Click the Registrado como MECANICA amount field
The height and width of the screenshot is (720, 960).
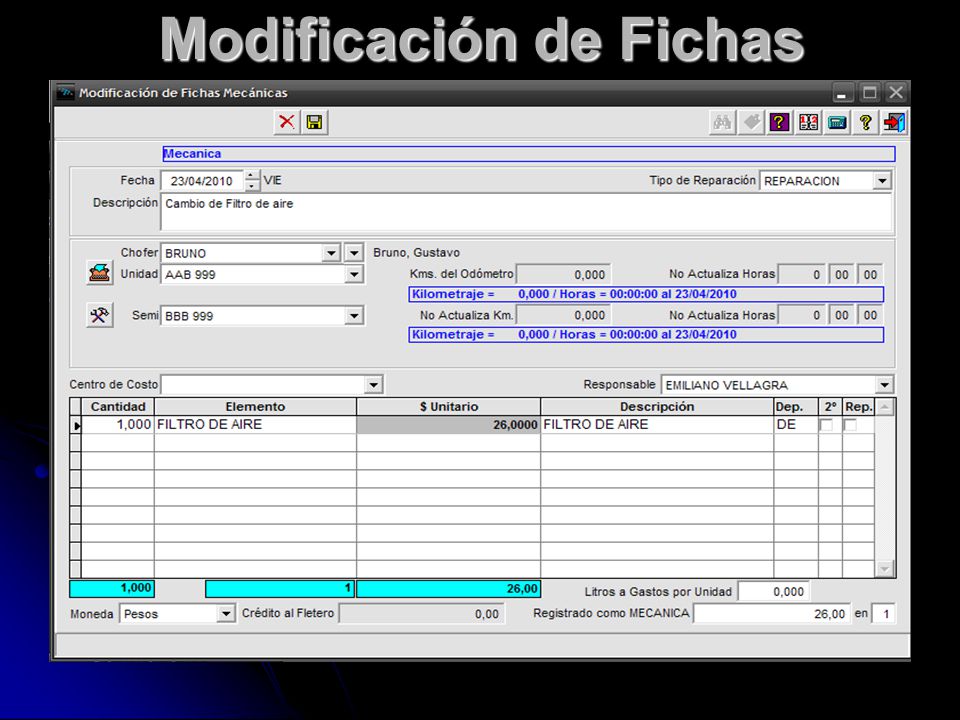pos(771,613)
